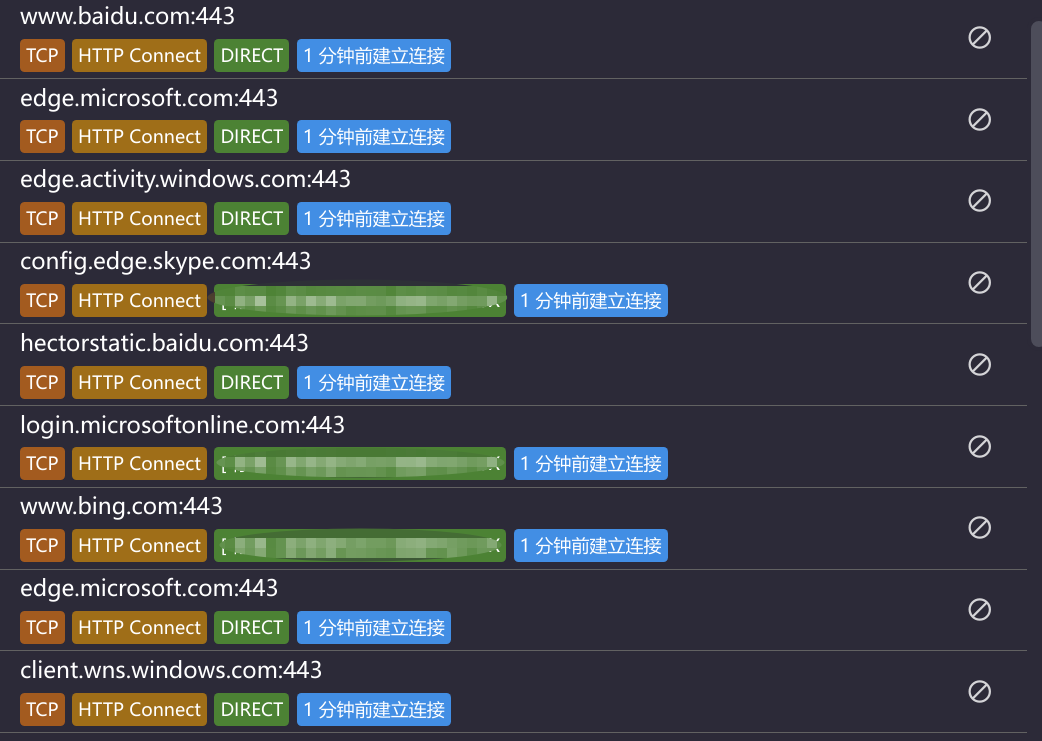
Task: Abort the client.wns.windows.com connection
Action: pos(979,691)
